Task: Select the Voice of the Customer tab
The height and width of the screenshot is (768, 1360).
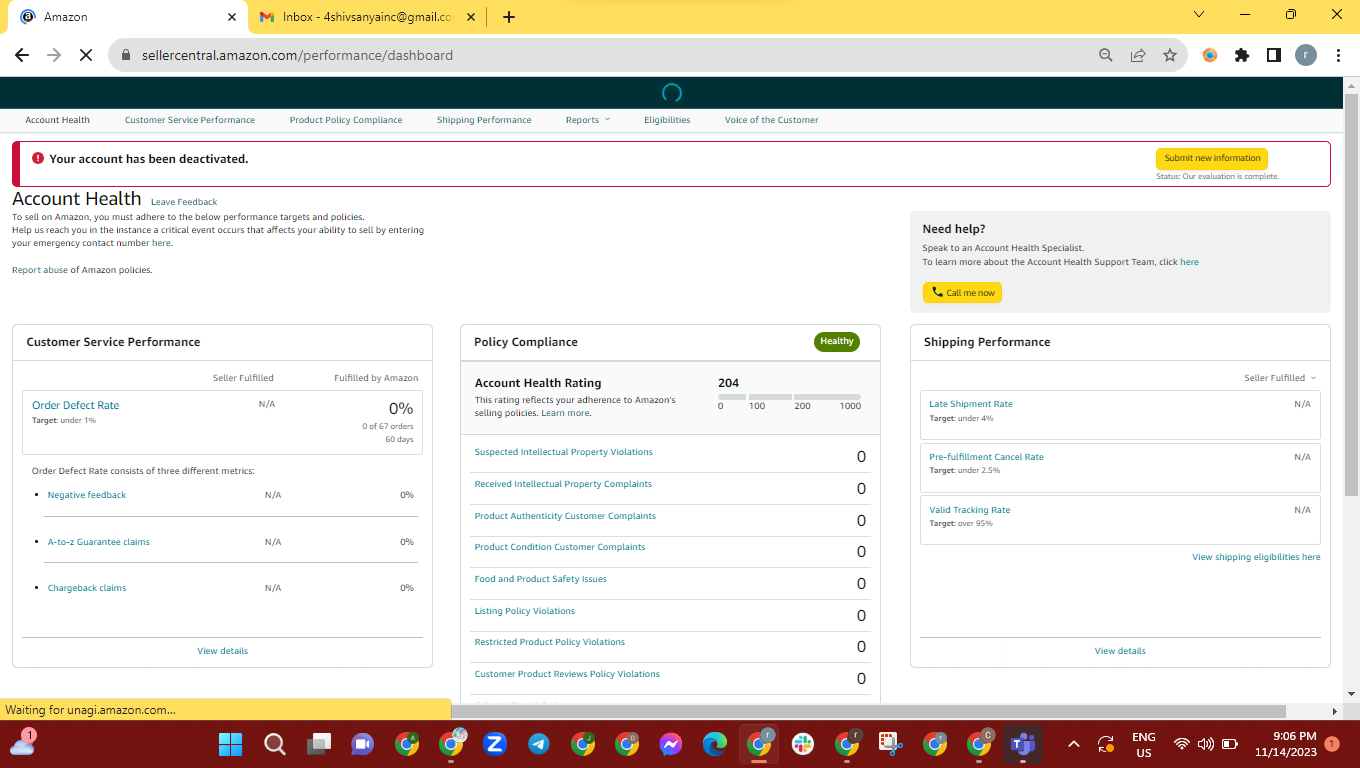Action: (x=772, y=120)
